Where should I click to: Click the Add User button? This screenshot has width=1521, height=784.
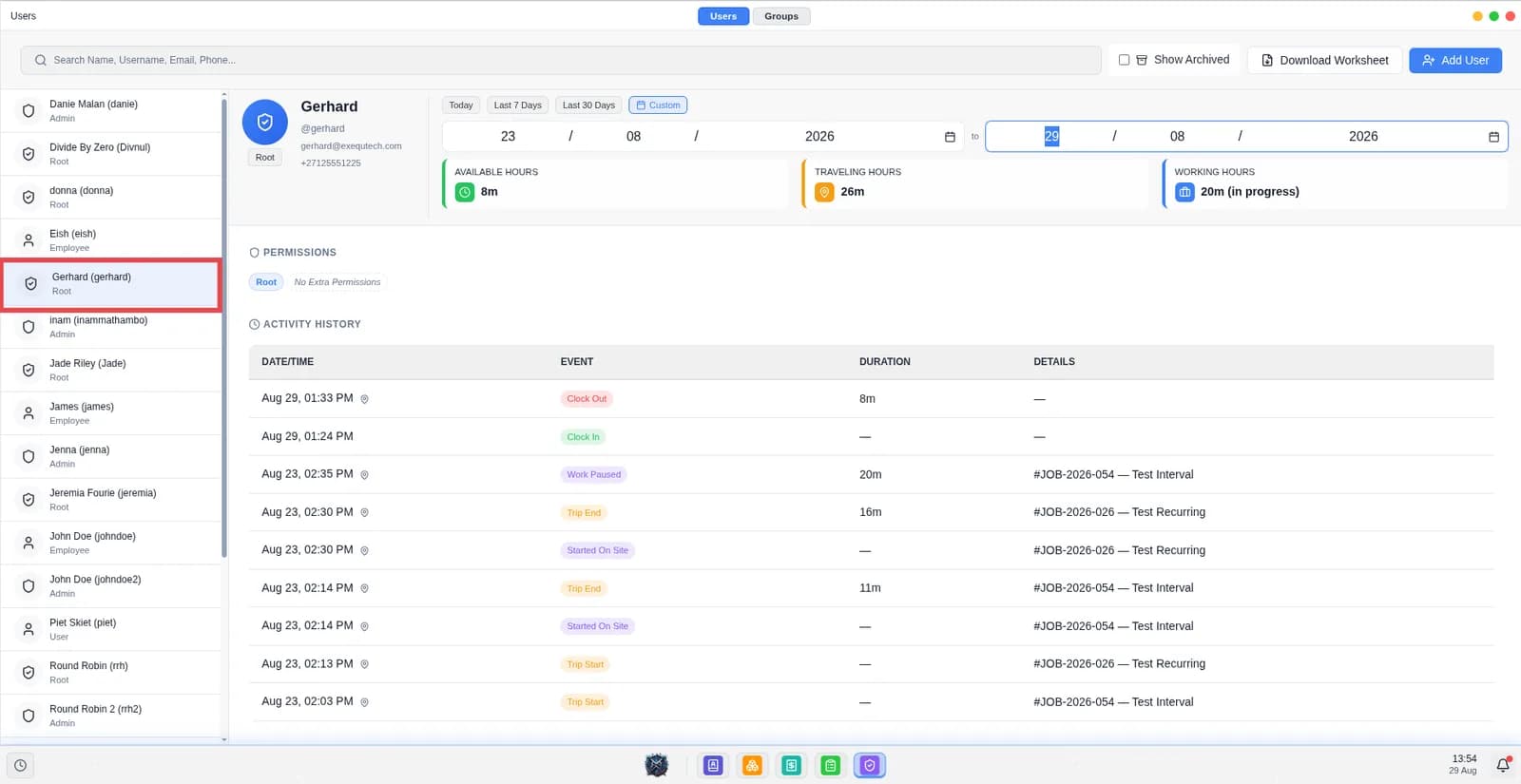pos(1455,60)
